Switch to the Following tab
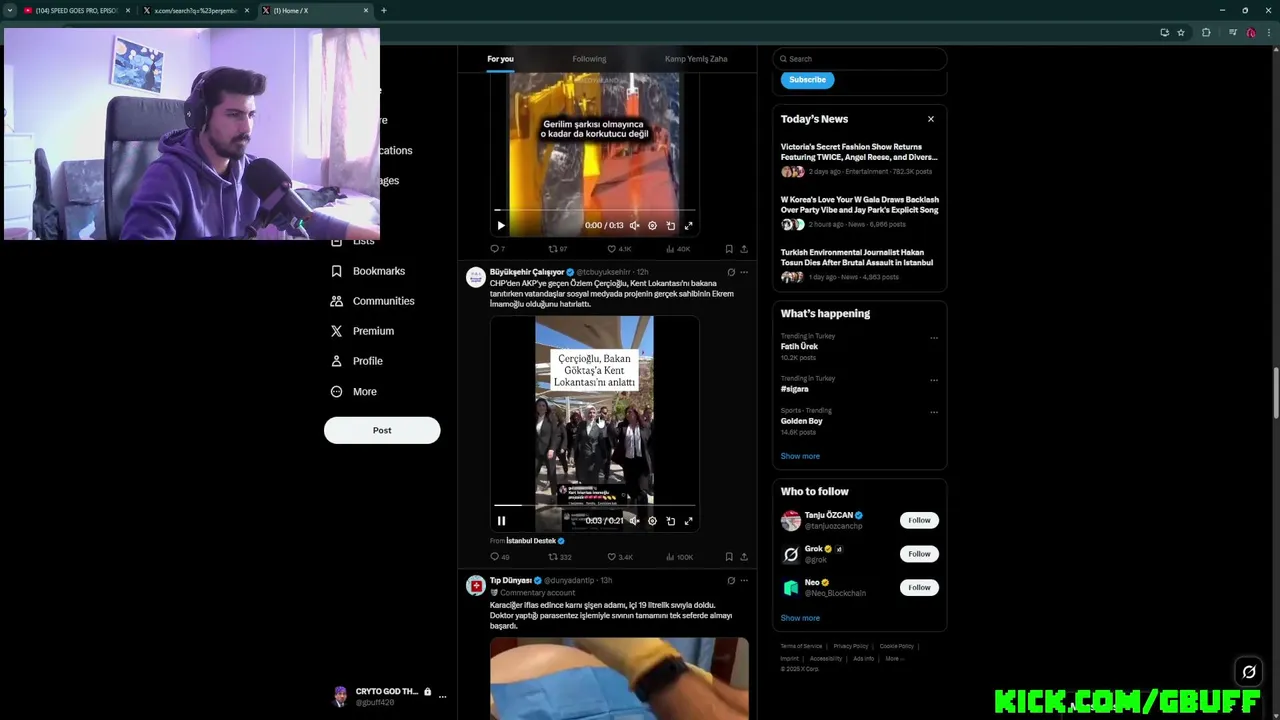1280x720 pixels. pyautogui.click(x=589, y=59)
